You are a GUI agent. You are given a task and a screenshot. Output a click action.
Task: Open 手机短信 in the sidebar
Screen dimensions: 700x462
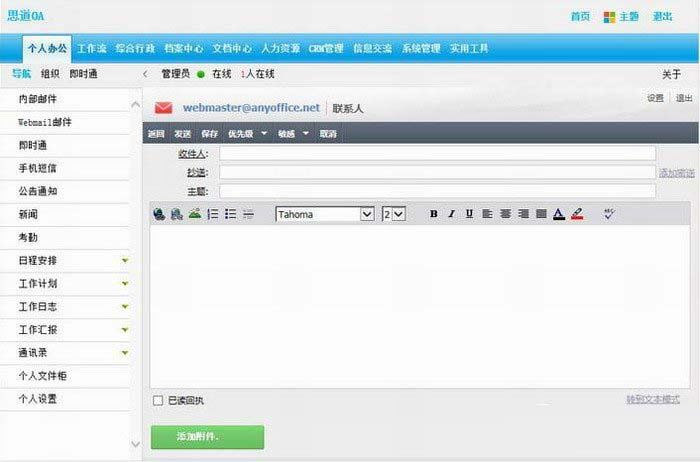[x=38, y=168]
